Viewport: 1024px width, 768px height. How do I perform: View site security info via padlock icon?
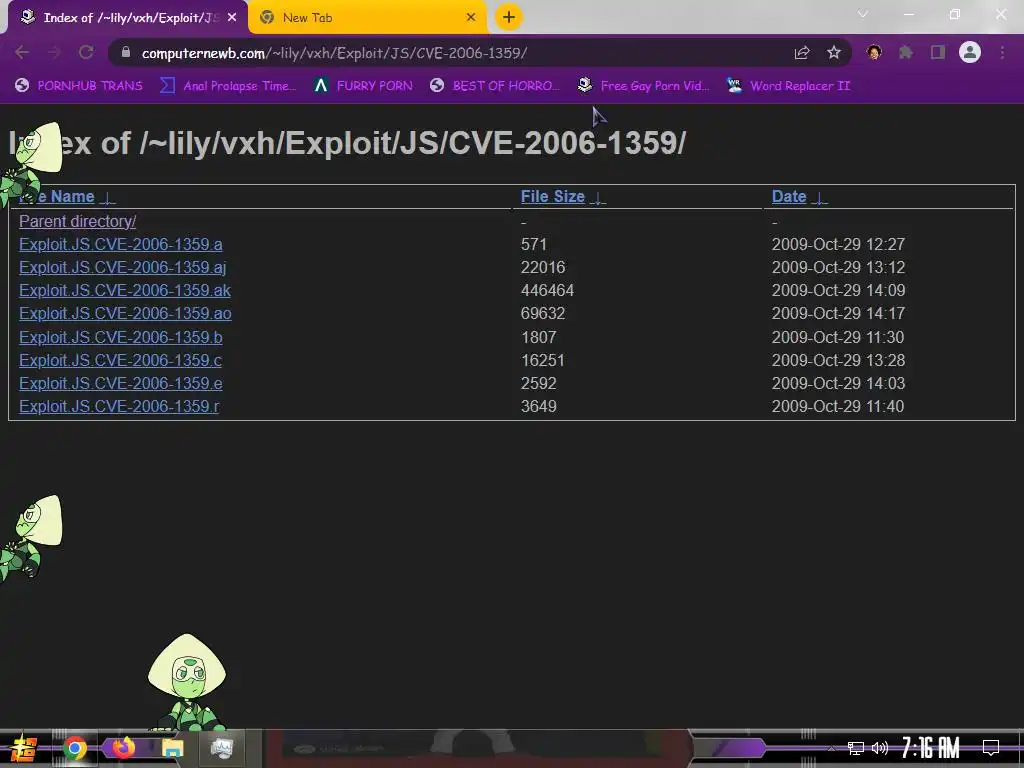click(x=126, y=52)
